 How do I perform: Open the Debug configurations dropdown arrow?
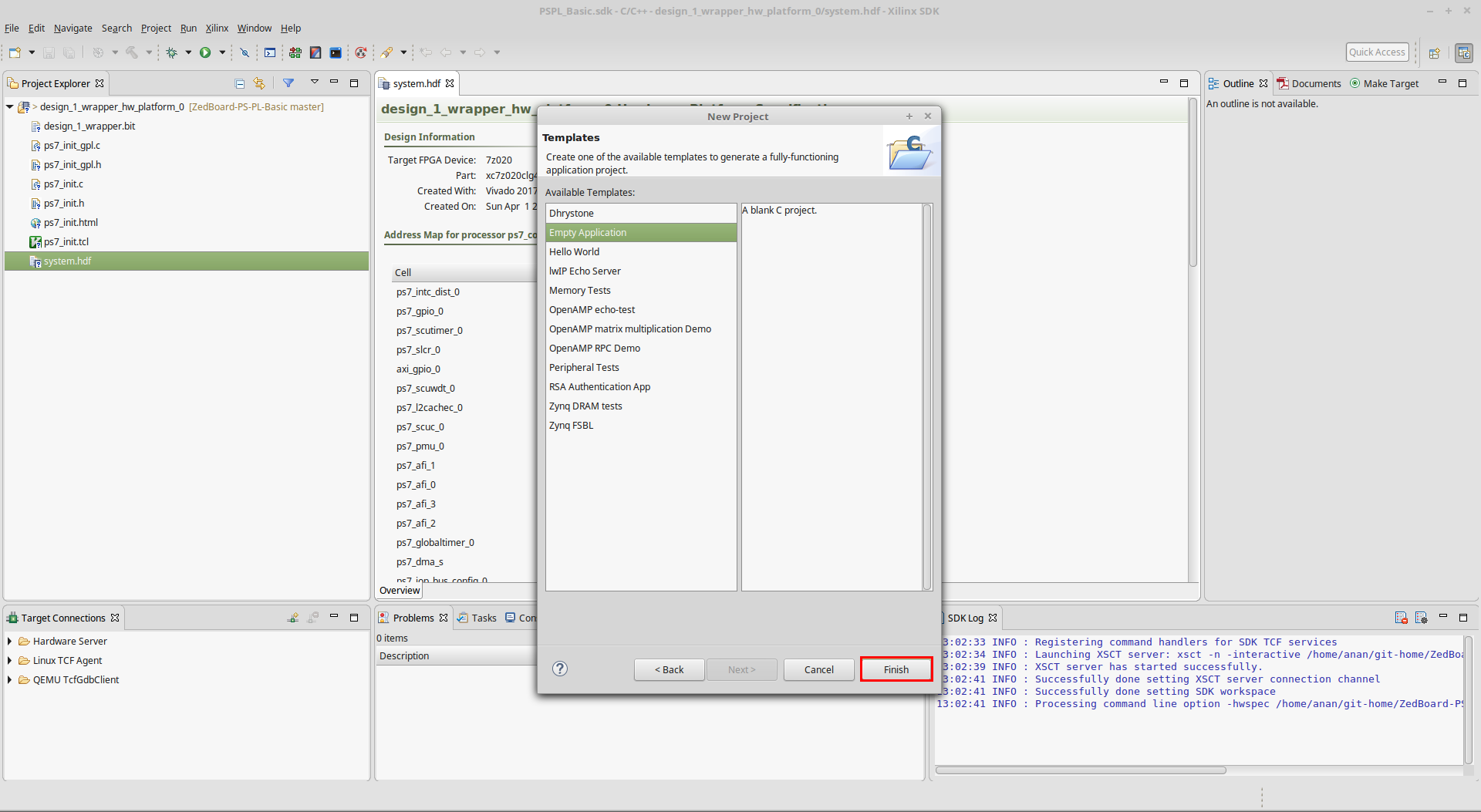tap(188, 52)
